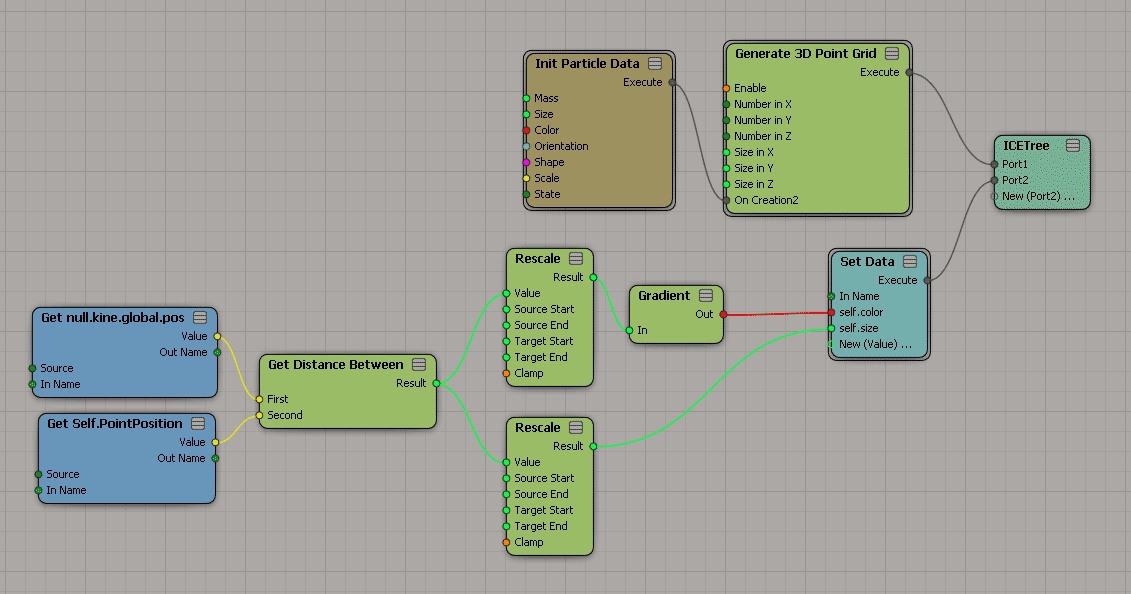The width and height of the screenshot is (1131, 594).
Task: Click the red Color input port
Action: click(x=527, y=130)
